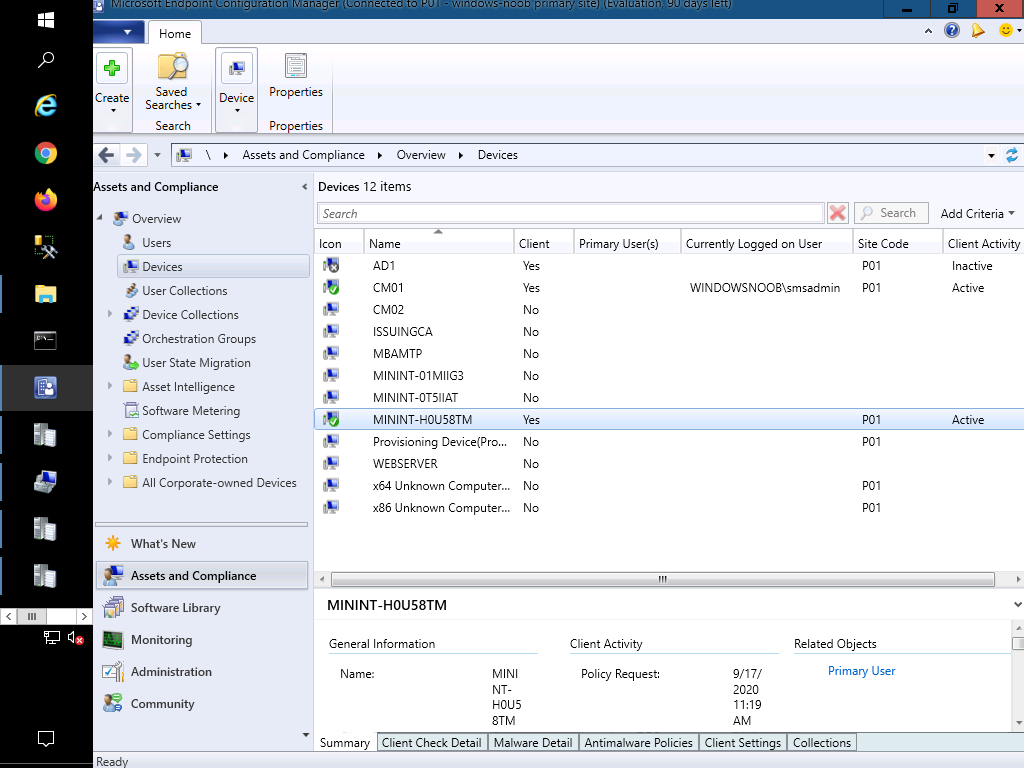Select the User Collections tree node
Viewport: 1024px width, 768px height.
(x=184, y=291)
